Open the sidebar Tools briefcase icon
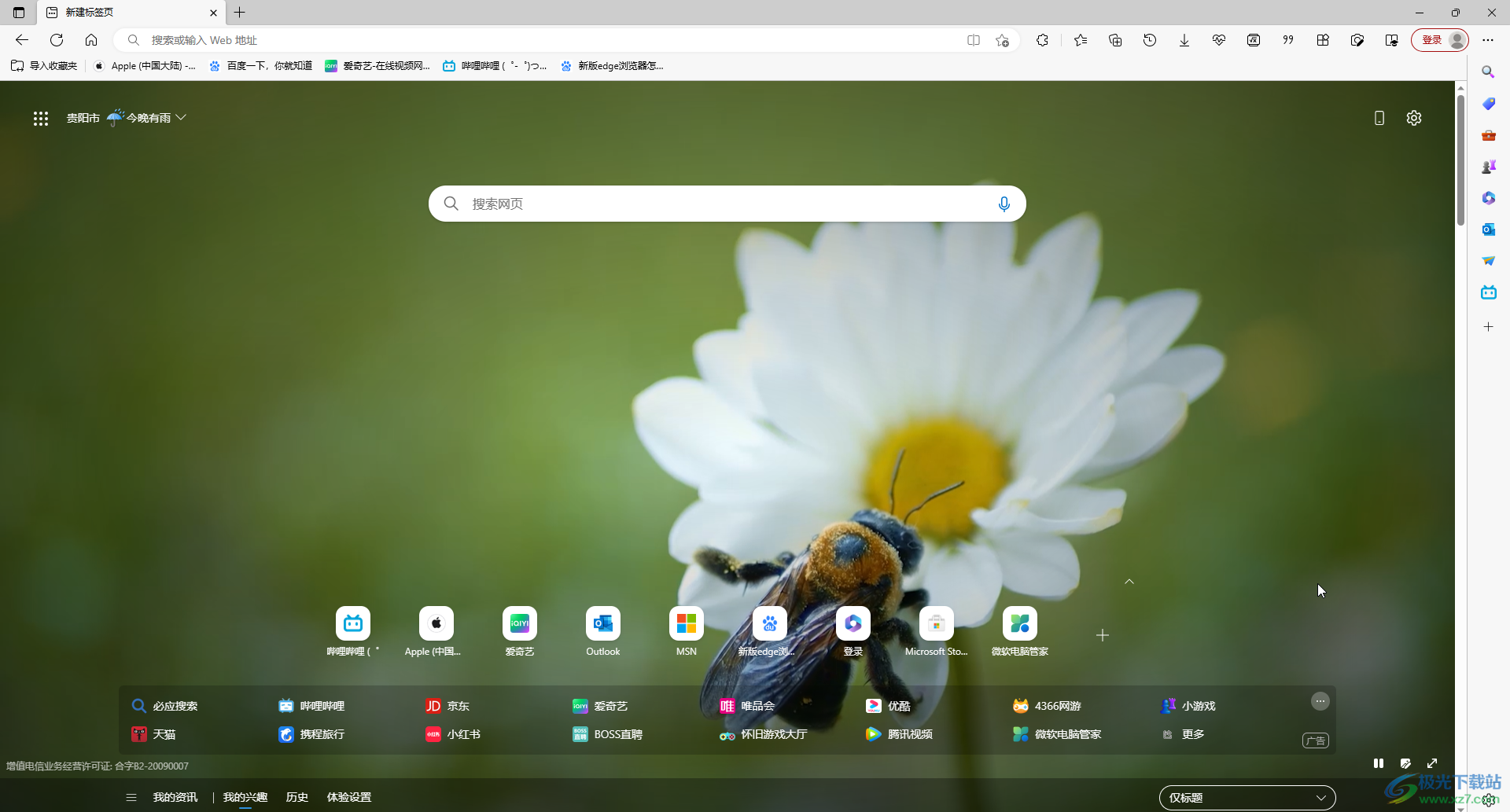Viewport: 1510px width, 812px height. pyautogui.click(x=1488, y=135)
